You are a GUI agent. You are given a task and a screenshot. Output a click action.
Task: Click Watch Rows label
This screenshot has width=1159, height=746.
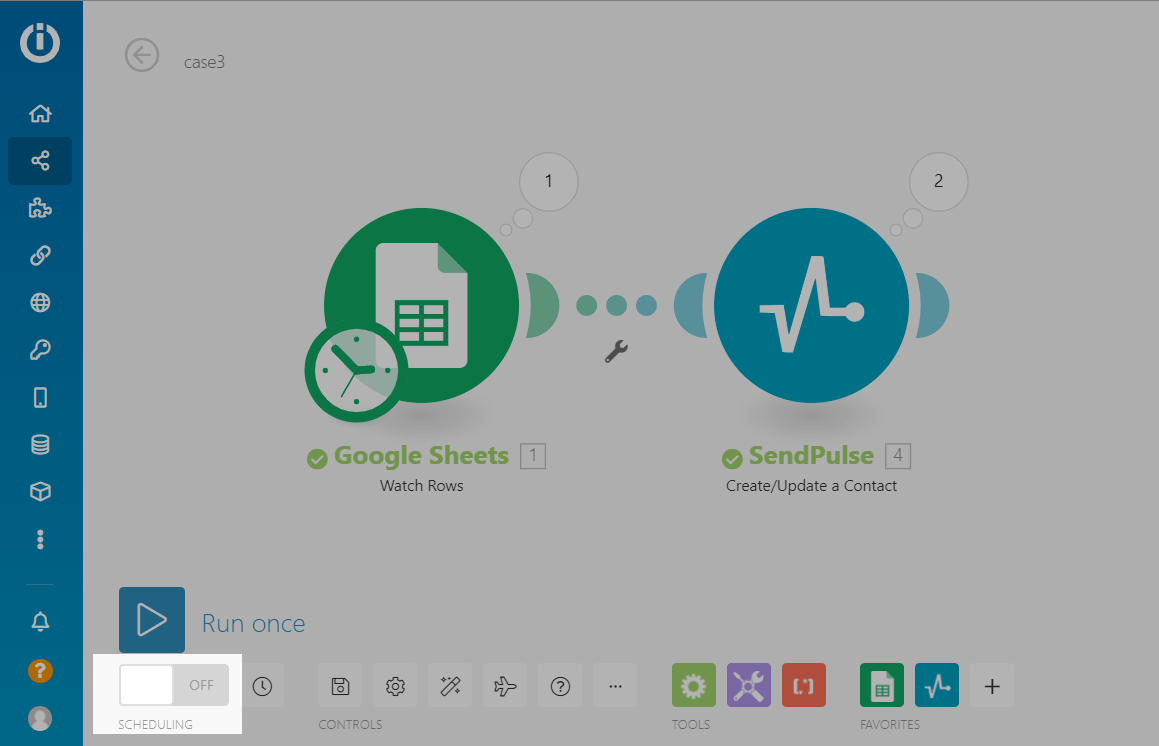[x=421, y=486]
